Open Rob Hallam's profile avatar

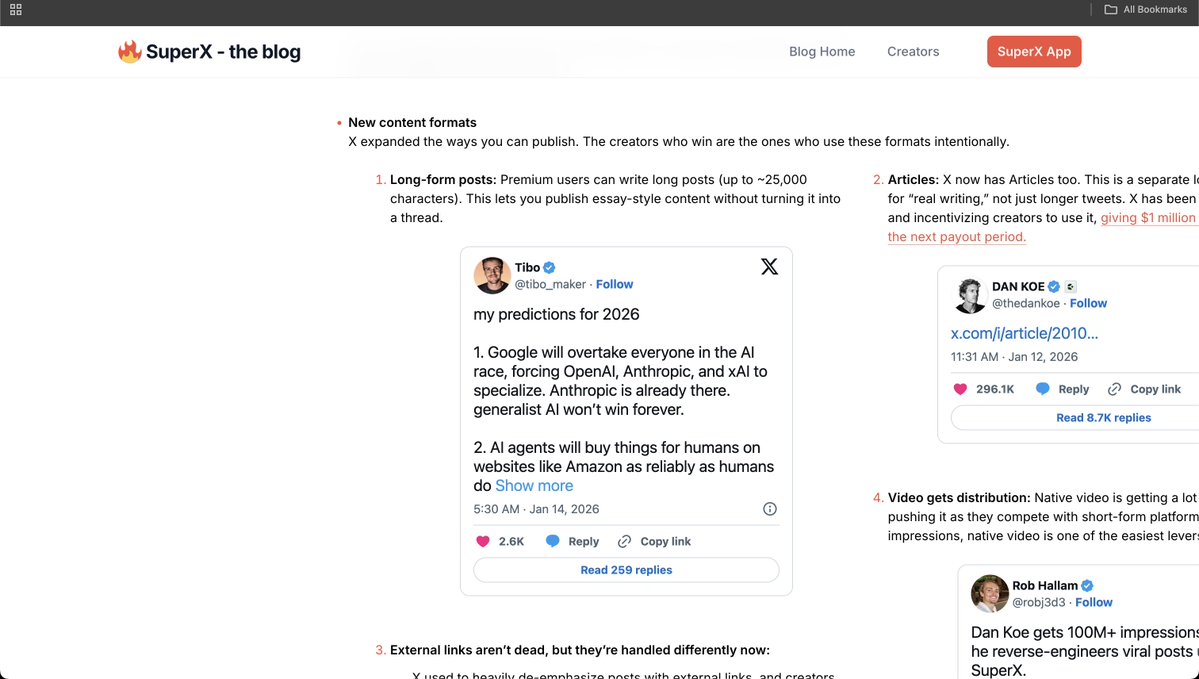(x=989, y=594)
